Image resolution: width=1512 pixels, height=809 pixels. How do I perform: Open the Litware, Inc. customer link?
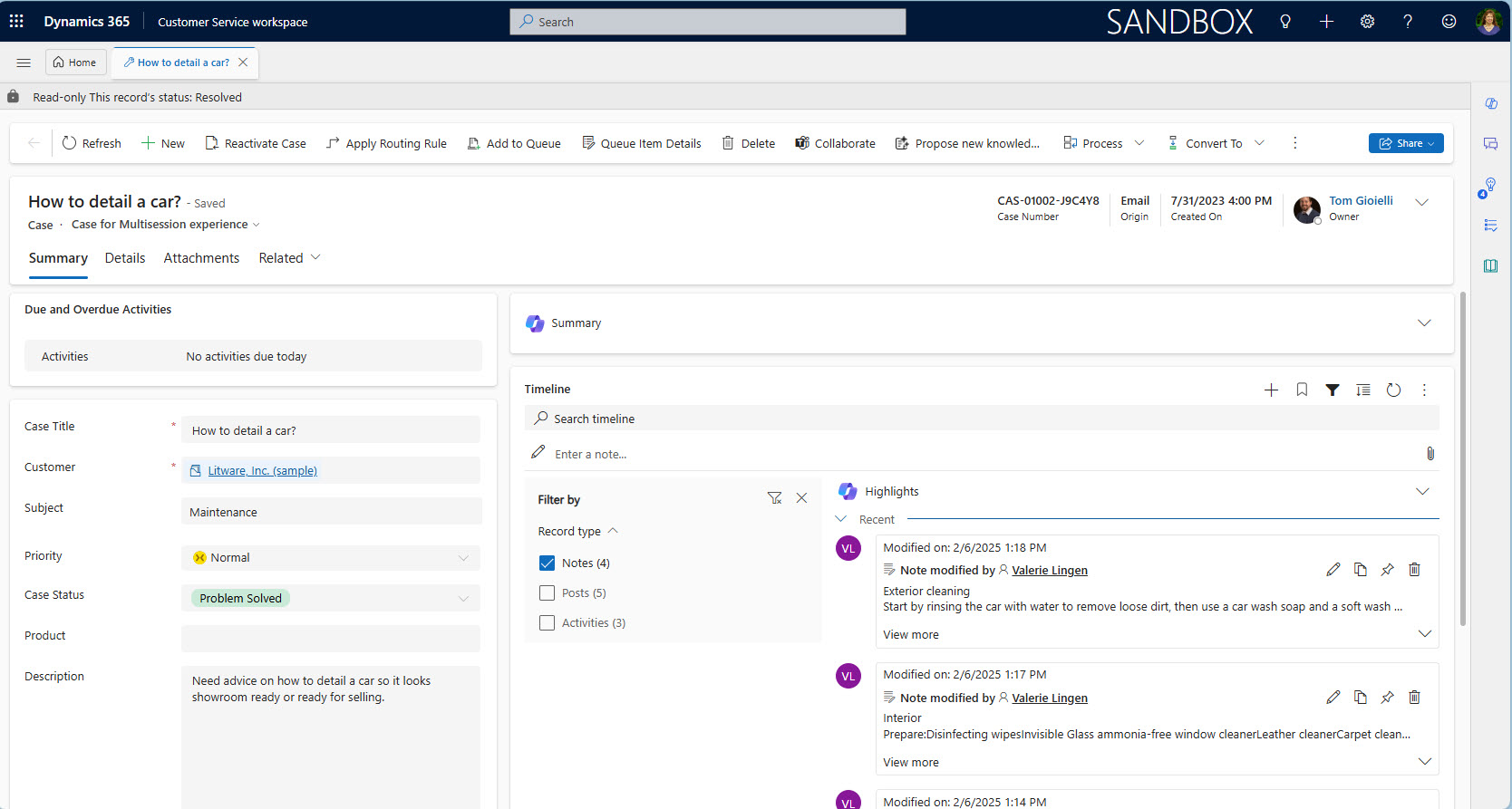coord(262,471)
